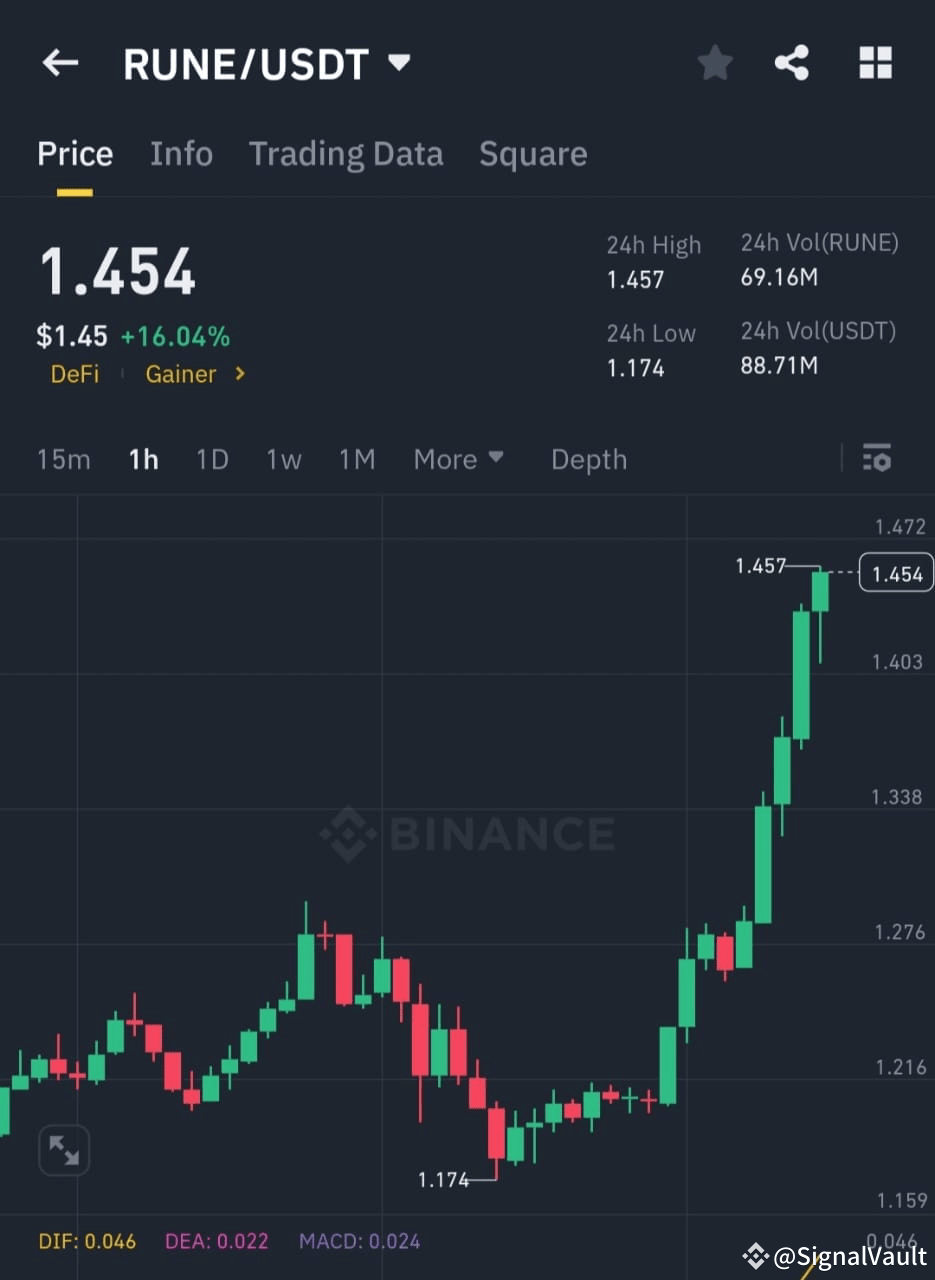The width and height of the screenshot is (935, 1280).
Task: Open the Info tab
Action: pos(181,154)
